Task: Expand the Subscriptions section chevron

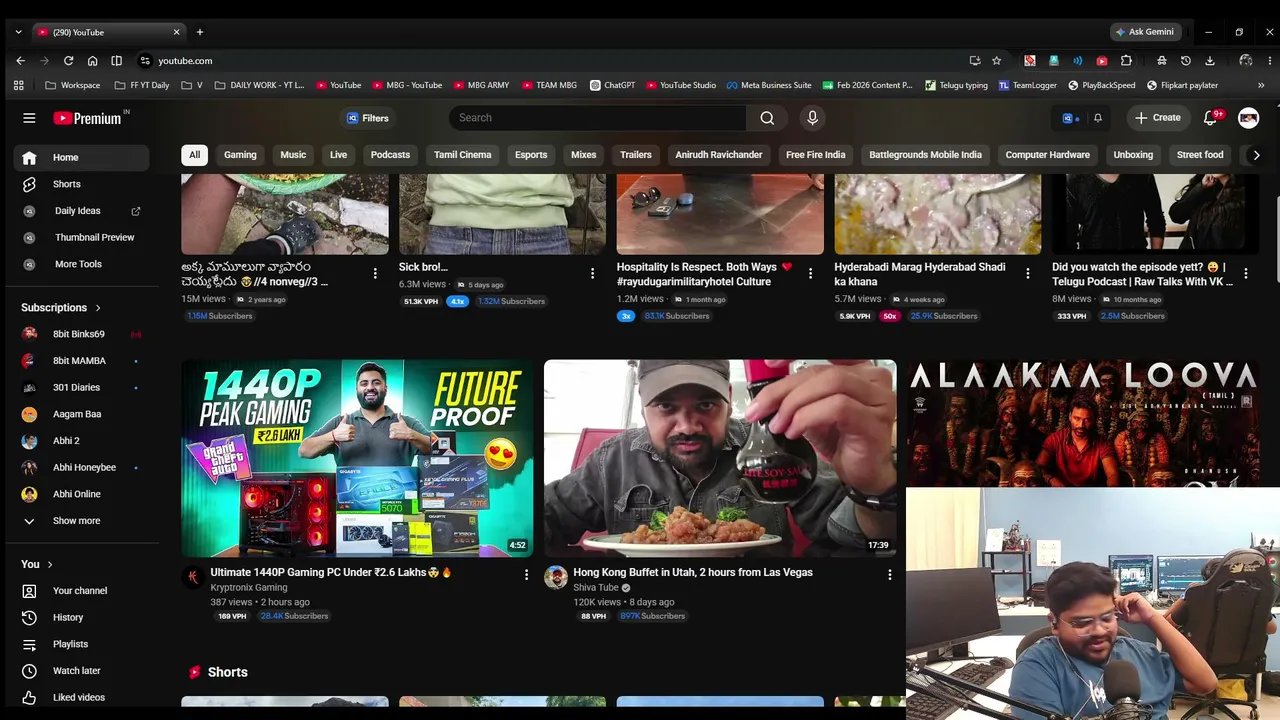Action: click(x=98, y=308)
